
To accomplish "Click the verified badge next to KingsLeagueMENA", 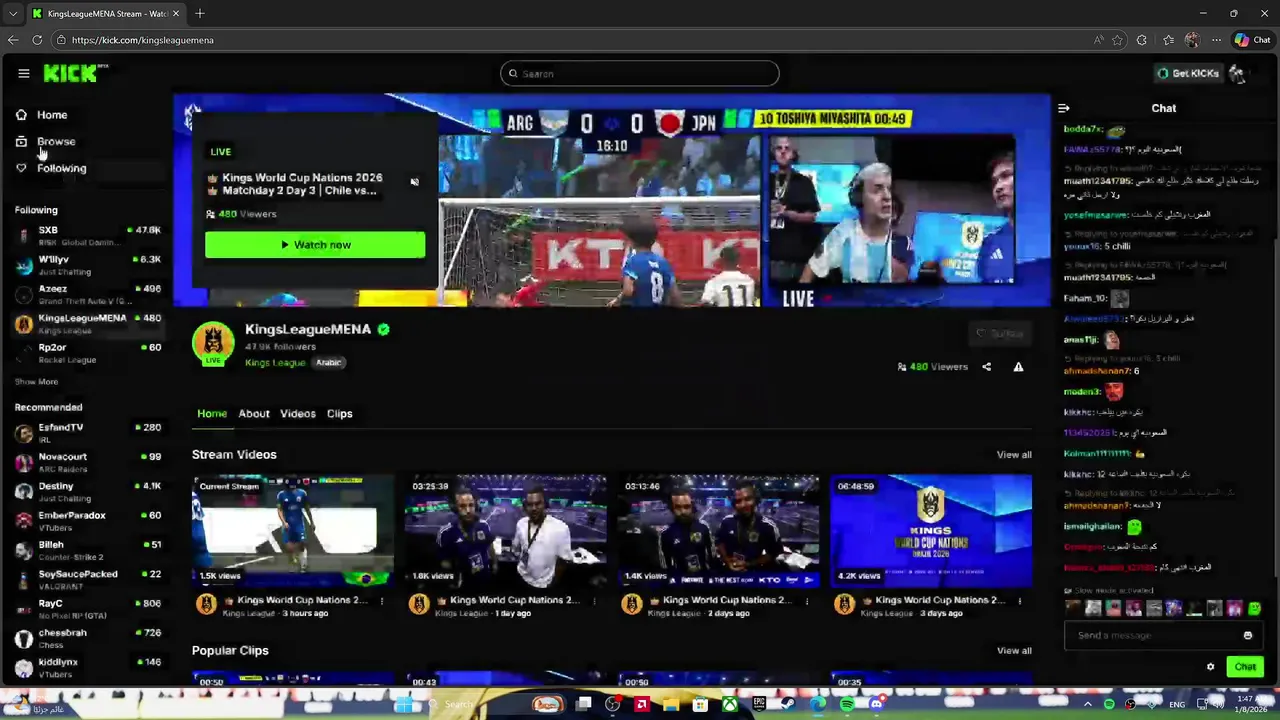I will (x=383, y=329).
